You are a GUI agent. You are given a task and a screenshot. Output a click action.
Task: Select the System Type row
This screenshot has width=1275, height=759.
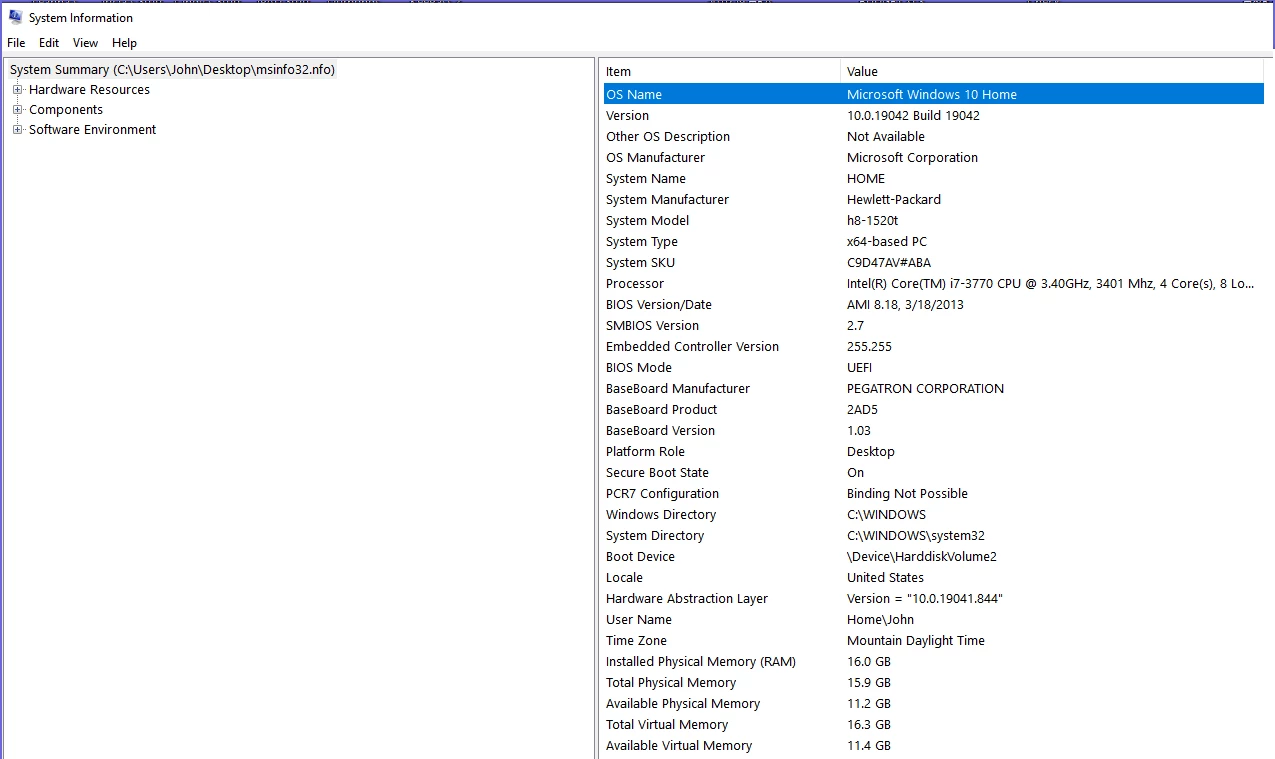[x=933, y=241]
